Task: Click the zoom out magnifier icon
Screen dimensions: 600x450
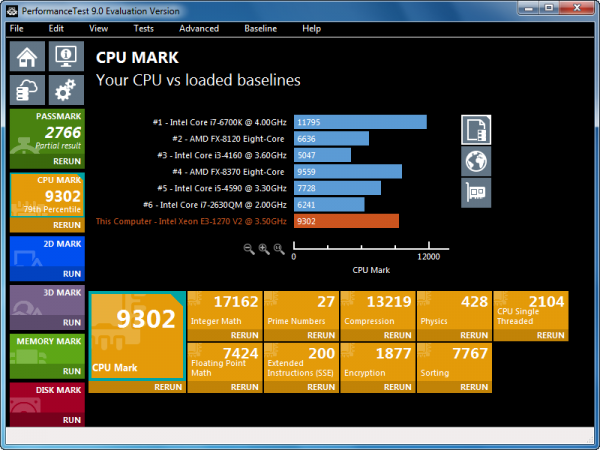Action: [x=249, y=248]
